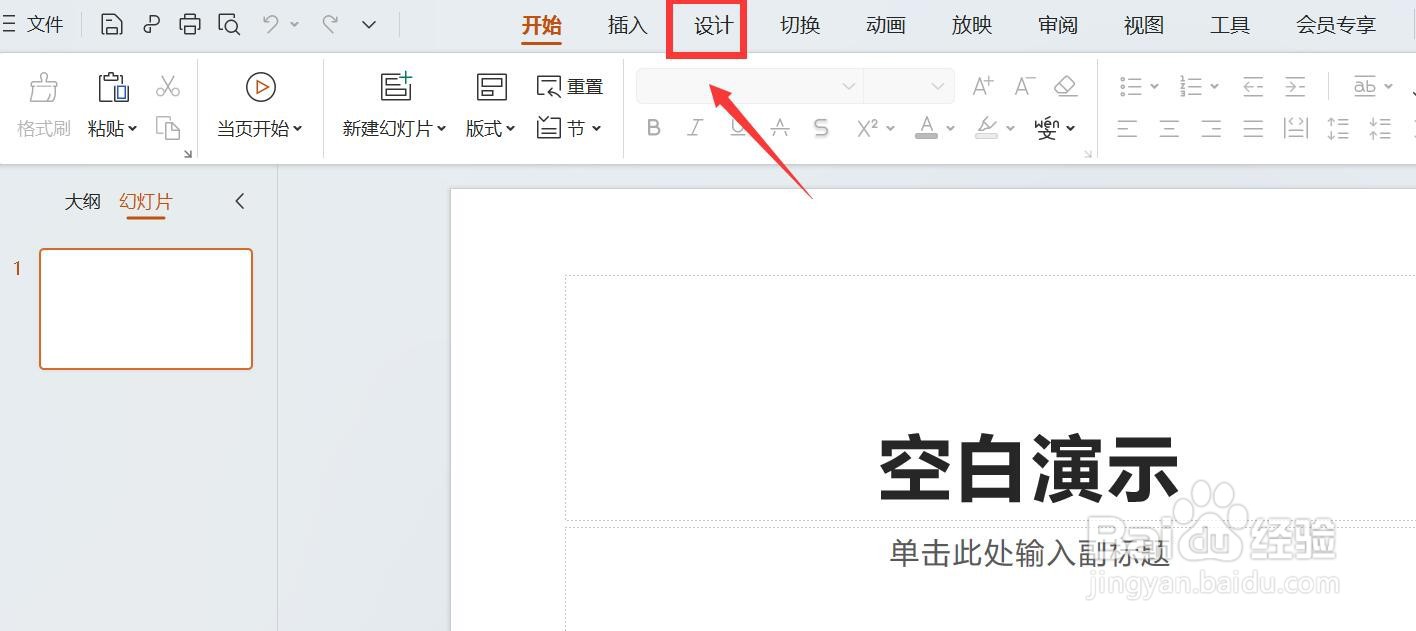
Task: Open the customize quick access toolbar chevron
Action: (x=369, y=25)
